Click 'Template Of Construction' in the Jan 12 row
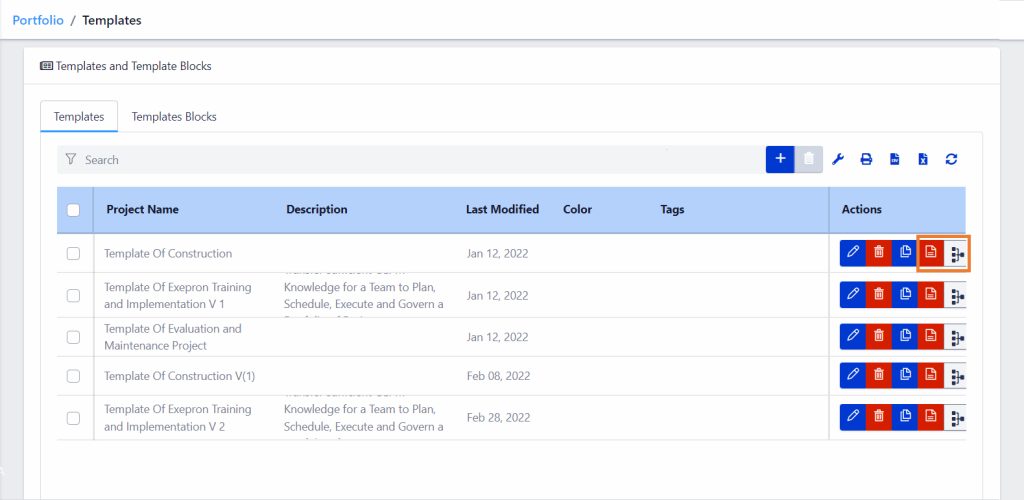Screen dimensions: 1024x500 click(x=168, y=253)
